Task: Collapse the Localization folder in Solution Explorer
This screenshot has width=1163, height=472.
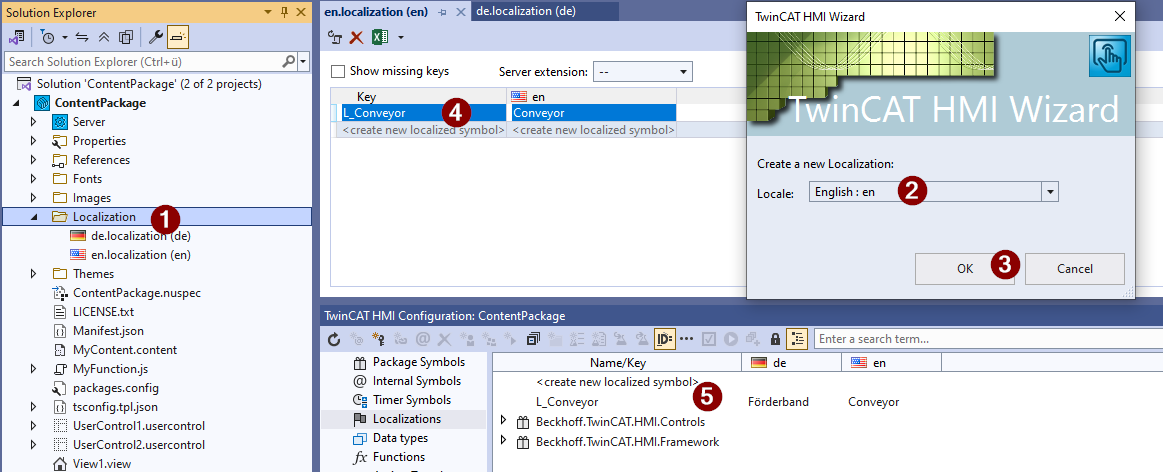Action: pyautogui.click(x=36, y=217)
